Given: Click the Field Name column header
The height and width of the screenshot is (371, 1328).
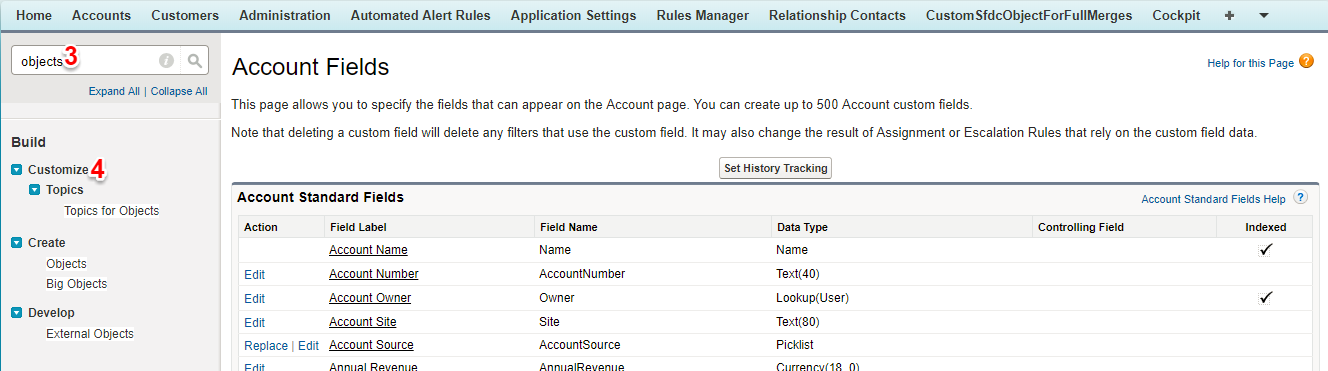Looking at the screenshot, I should coord(568,227).
